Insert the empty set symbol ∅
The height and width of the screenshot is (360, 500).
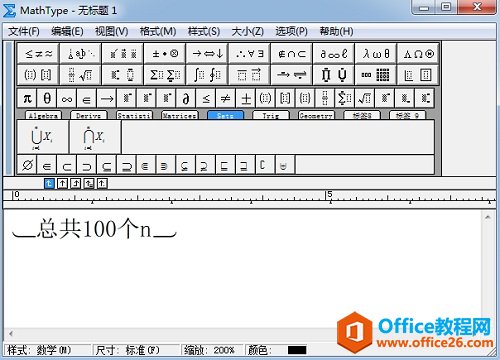coord(27,165)
